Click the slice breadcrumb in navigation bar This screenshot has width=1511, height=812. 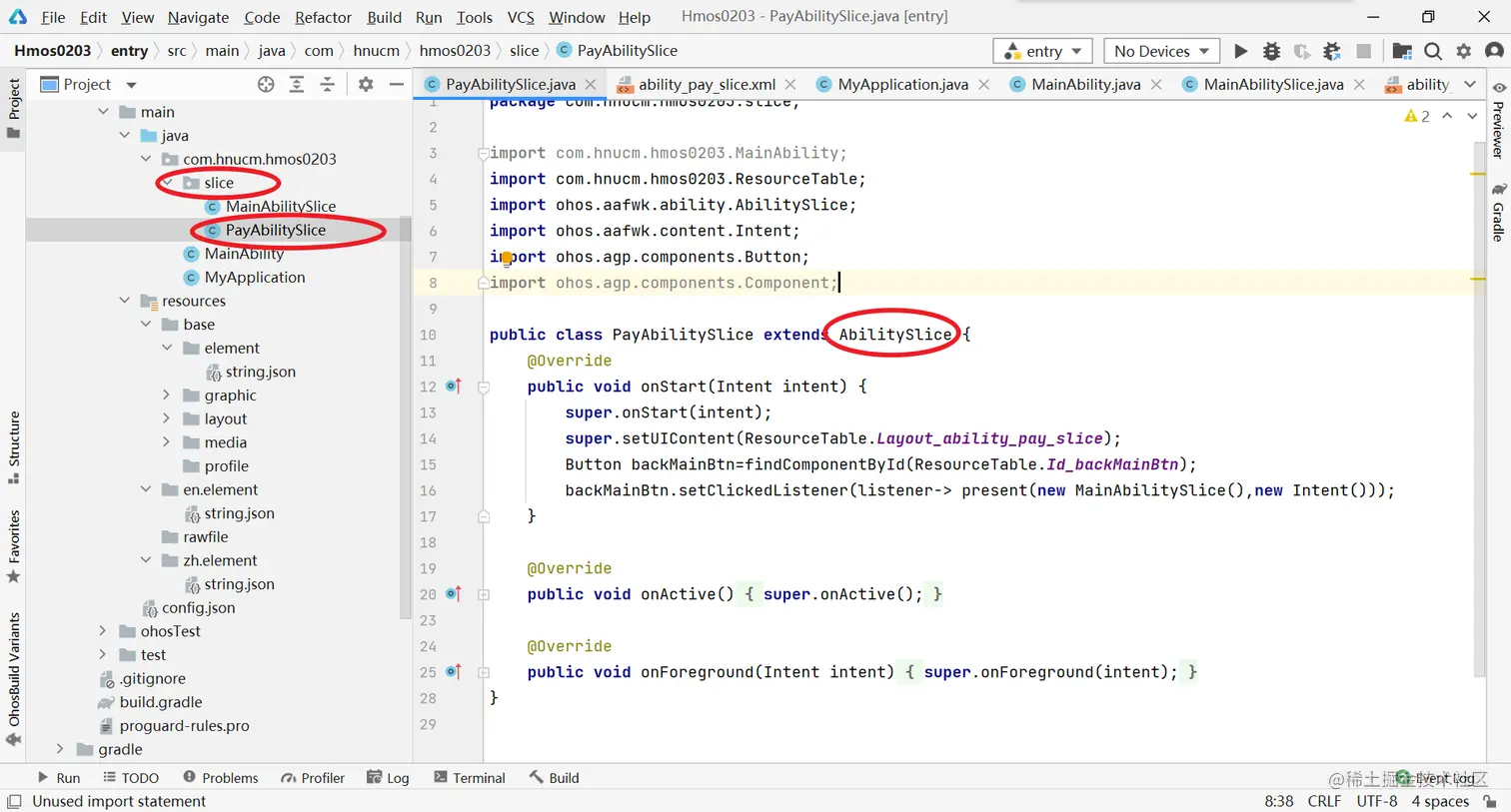[524, 51]
